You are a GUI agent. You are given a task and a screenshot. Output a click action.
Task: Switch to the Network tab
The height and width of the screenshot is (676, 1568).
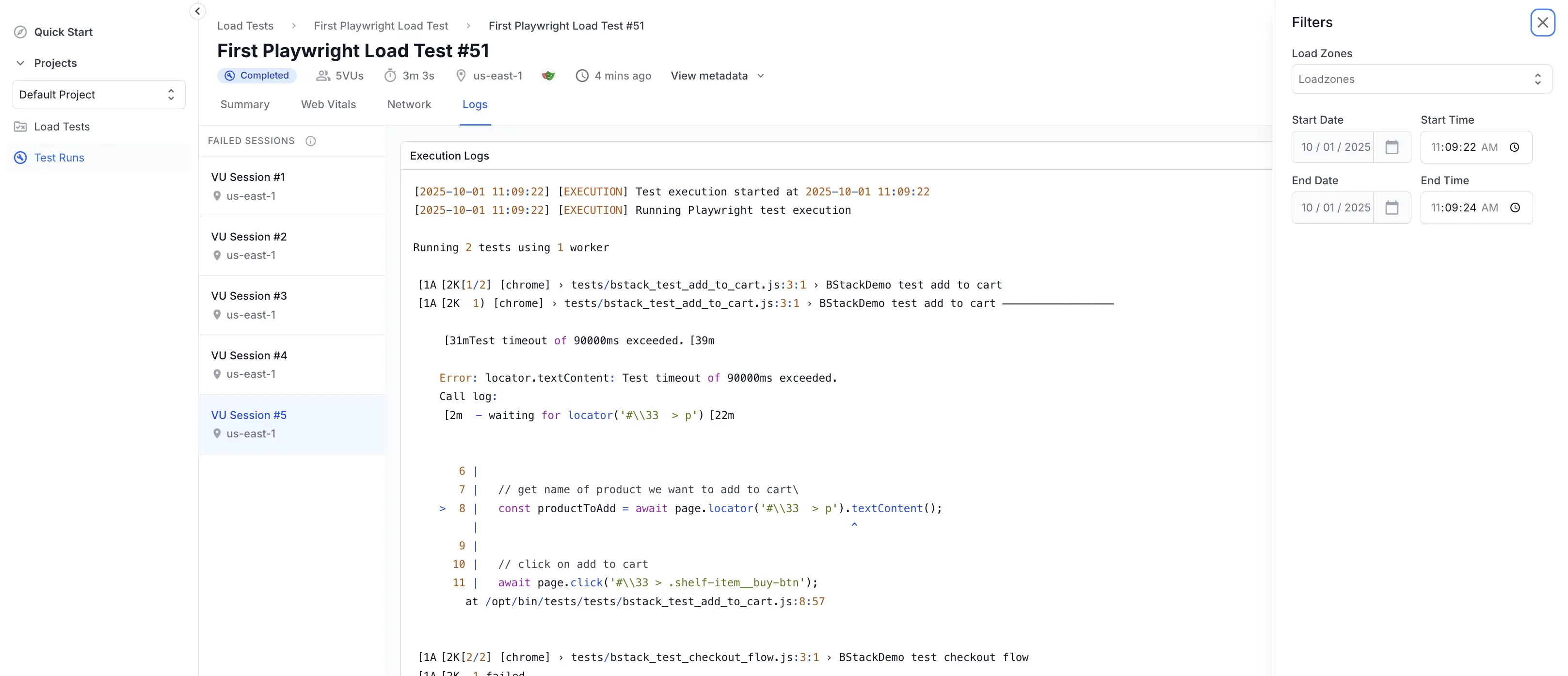pos(409,104)
